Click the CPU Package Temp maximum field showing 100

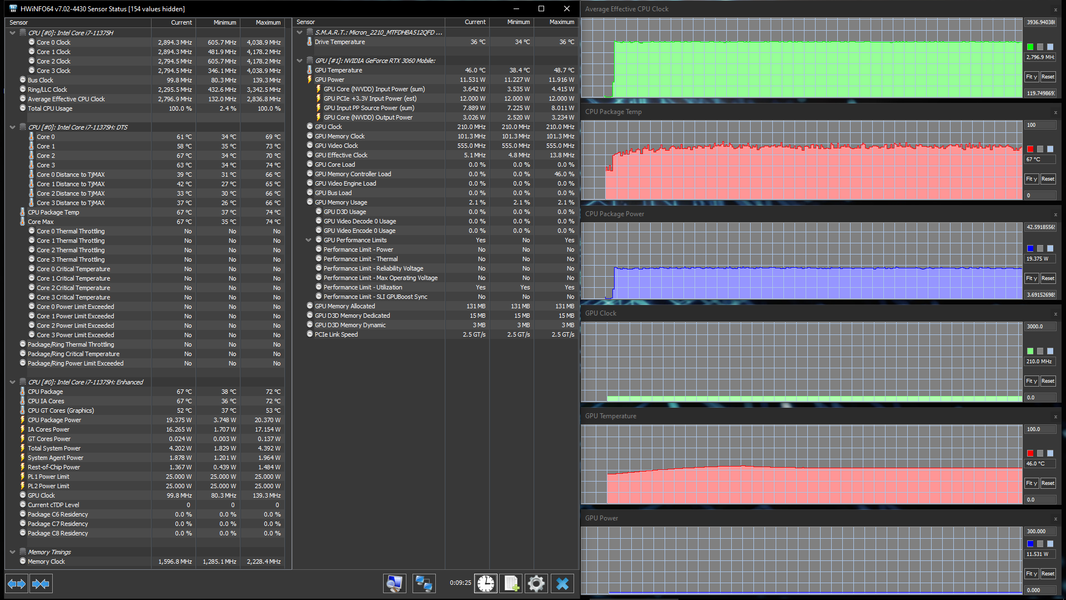pyautogui.click(x=1040, y=125)
